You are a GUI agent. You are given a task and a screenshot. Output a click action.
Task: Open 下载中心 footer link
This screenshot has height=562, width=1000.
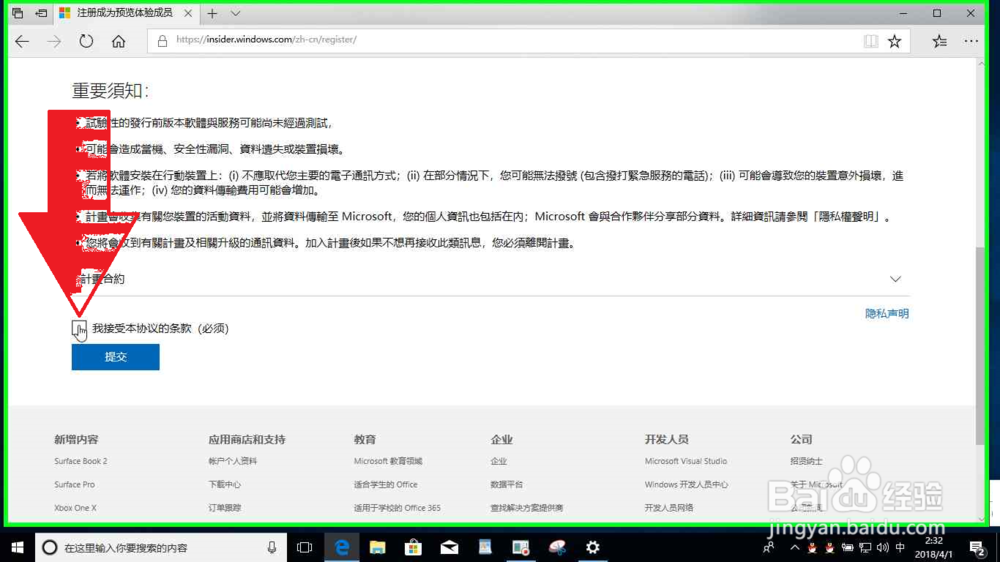224,485
